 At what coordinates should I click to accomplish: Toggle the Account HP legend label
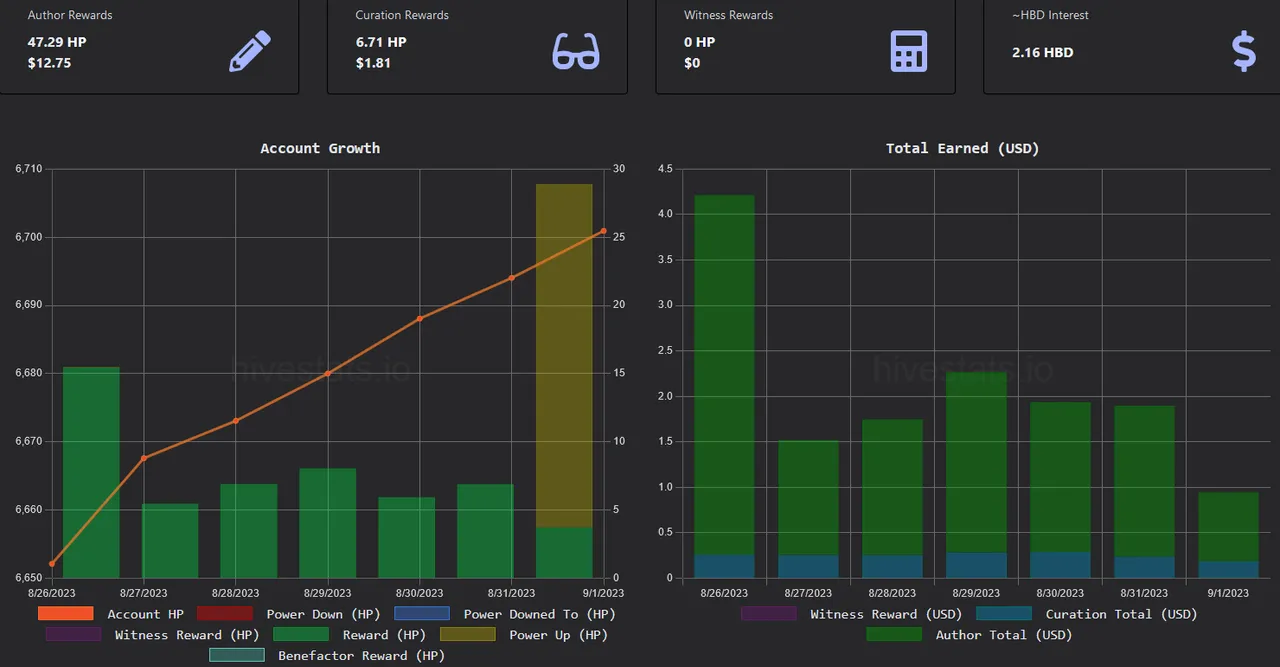(145, 614)
